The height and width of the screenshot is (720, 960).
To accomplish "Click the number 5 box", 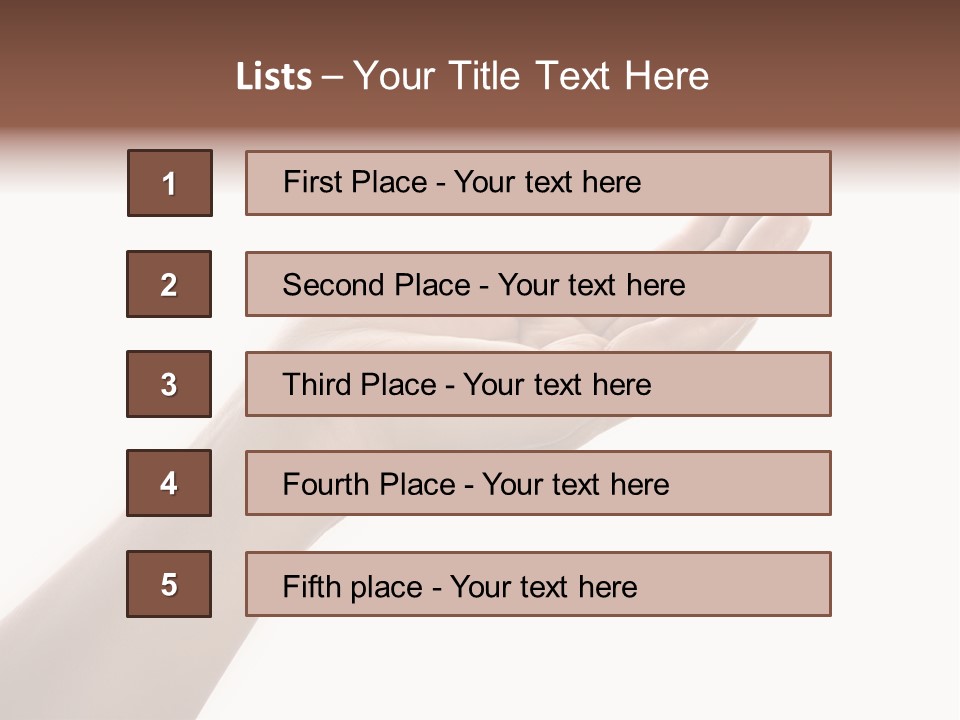I will [x=169, y=584].
